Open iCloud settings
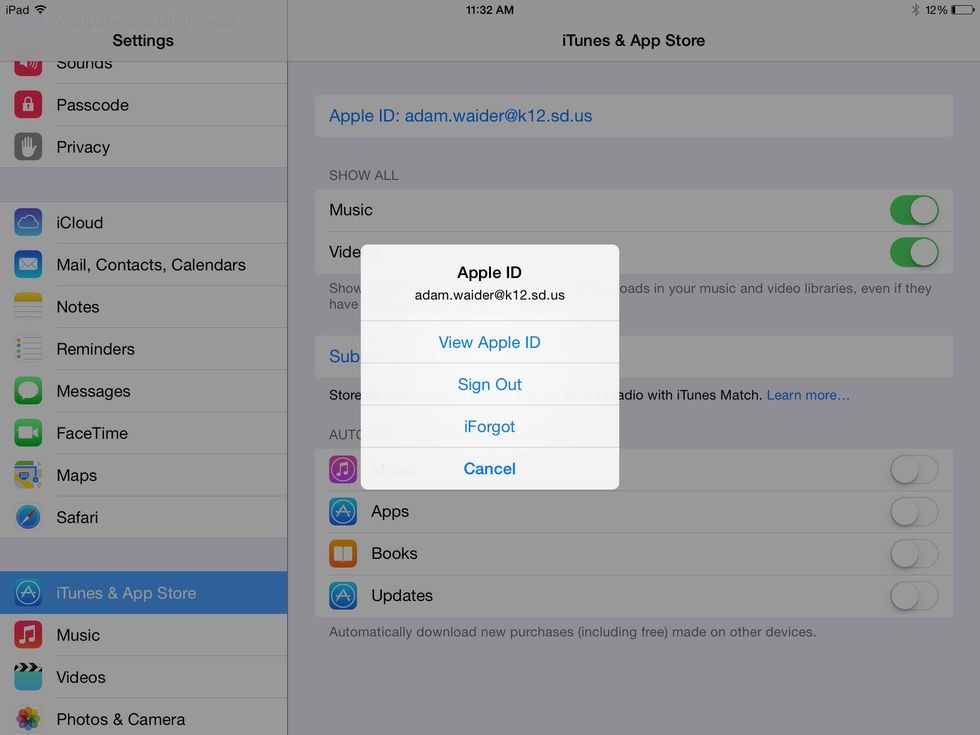 [144, 222]
